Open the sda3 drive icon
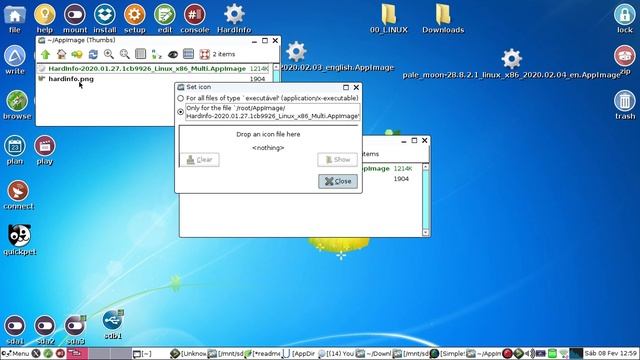 click(x=75, y=330)
